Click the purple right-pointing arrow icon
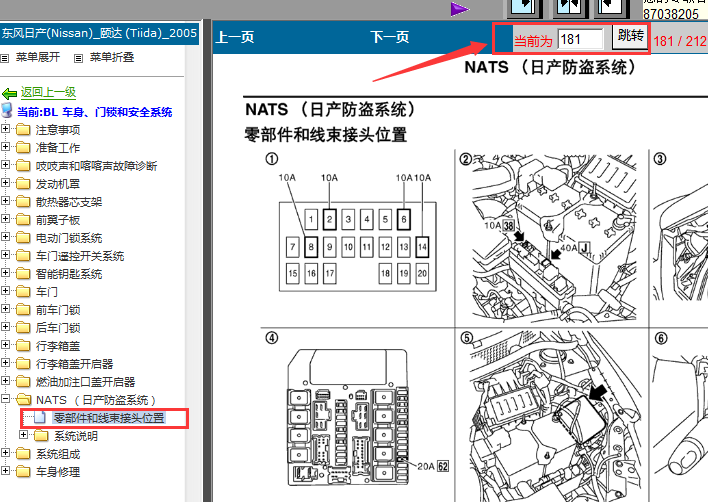The image size is (708, 502). [460, 9]
